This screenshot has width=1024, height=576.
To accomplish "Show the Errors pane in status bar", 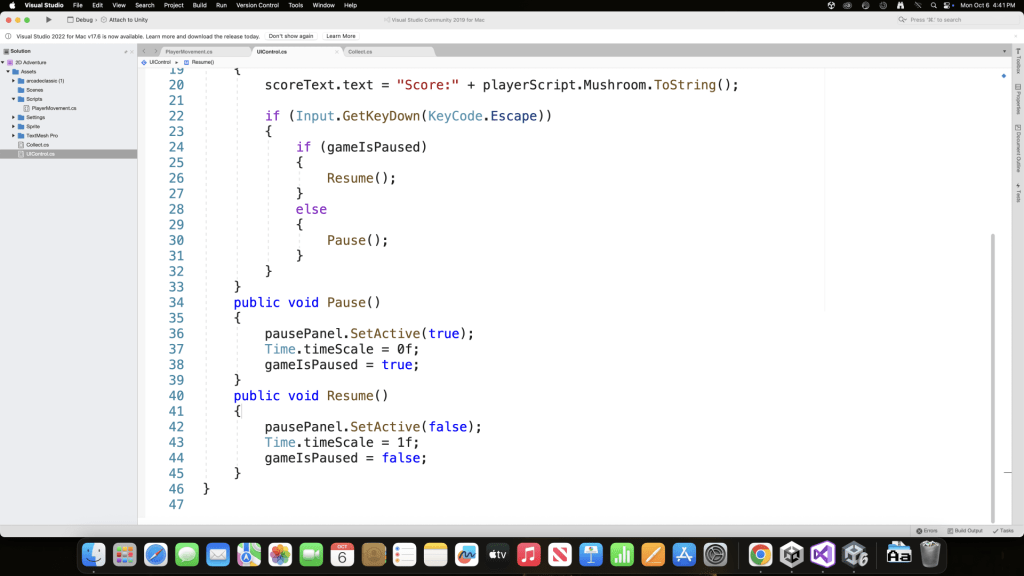I will pos(926,530).
